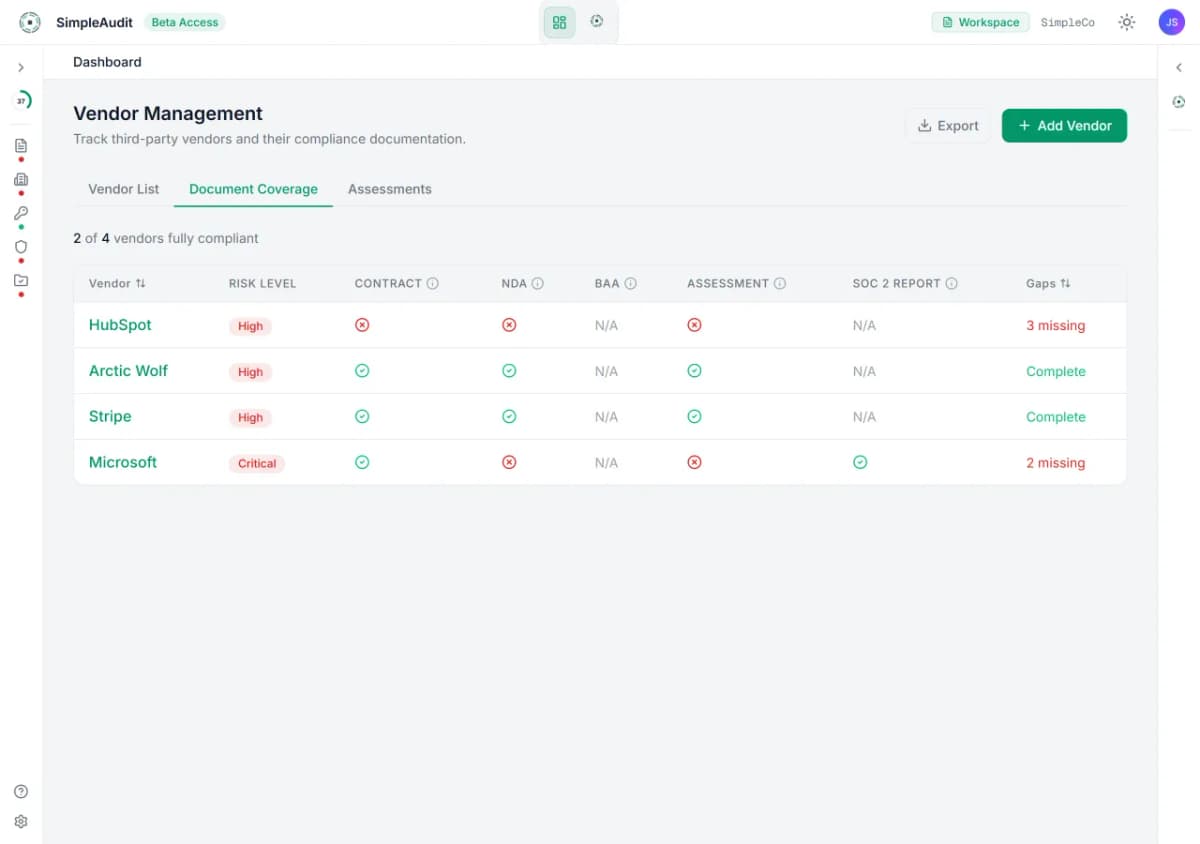
Task: Select the building icon in the left sidebar
Action: [x=21, y=180]
